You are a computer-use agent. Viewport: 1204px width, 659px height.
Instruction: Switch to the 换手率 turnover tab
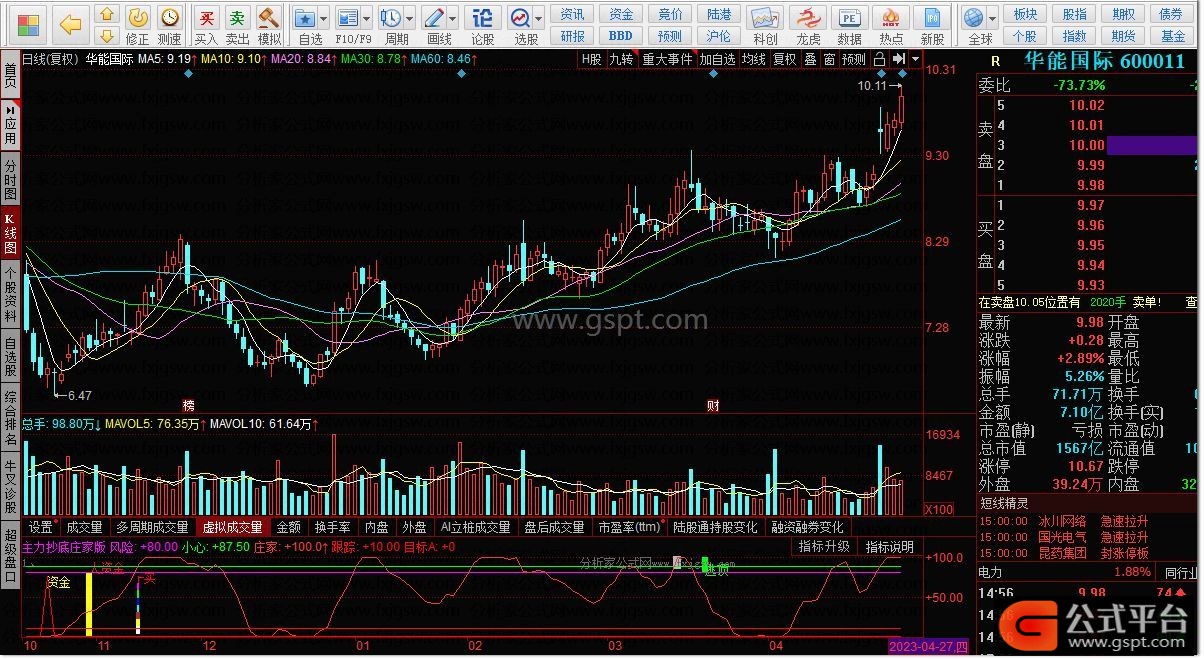pos(332,527)
